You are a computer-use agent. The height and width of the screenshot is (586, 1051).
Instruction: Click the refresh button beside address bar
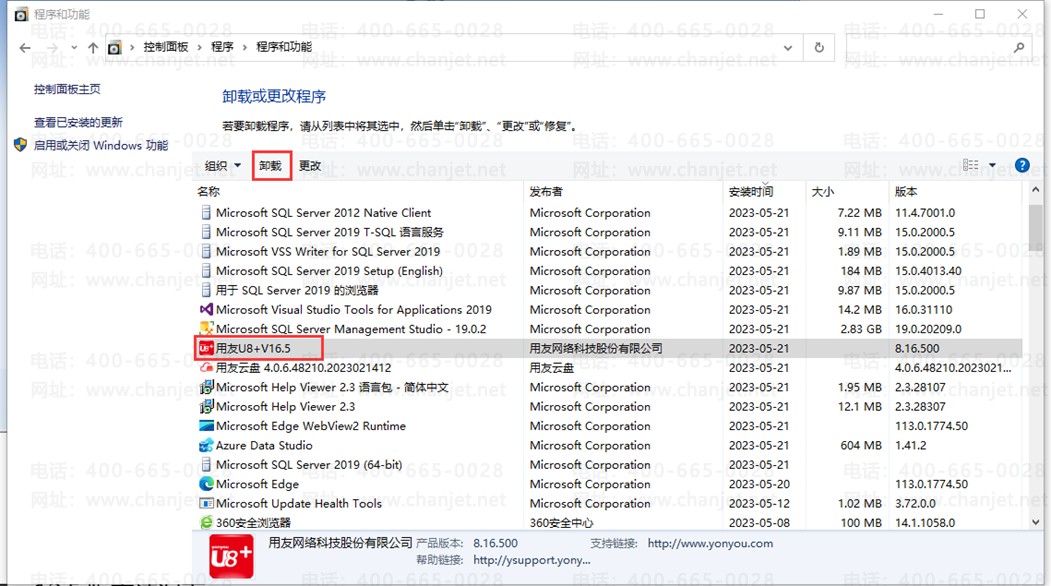(819, 47)
